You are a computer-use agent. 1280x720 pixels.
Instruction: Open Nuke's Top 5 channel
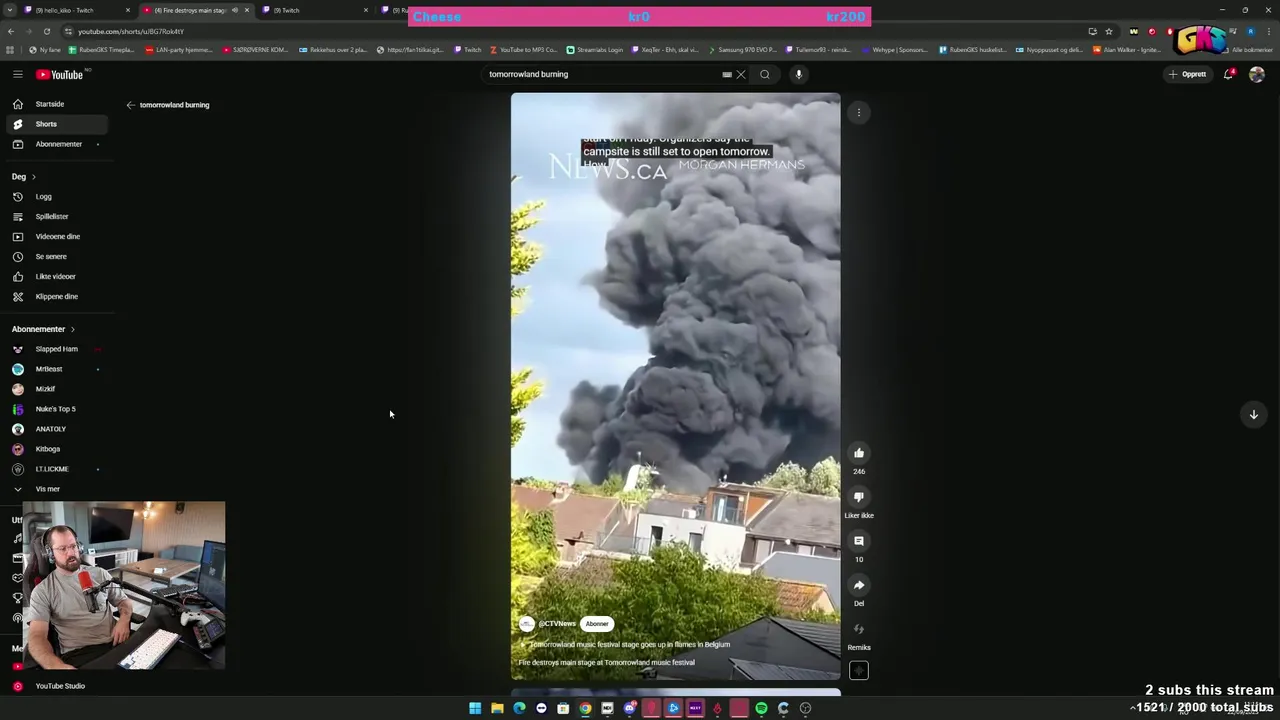coord(56,409)
